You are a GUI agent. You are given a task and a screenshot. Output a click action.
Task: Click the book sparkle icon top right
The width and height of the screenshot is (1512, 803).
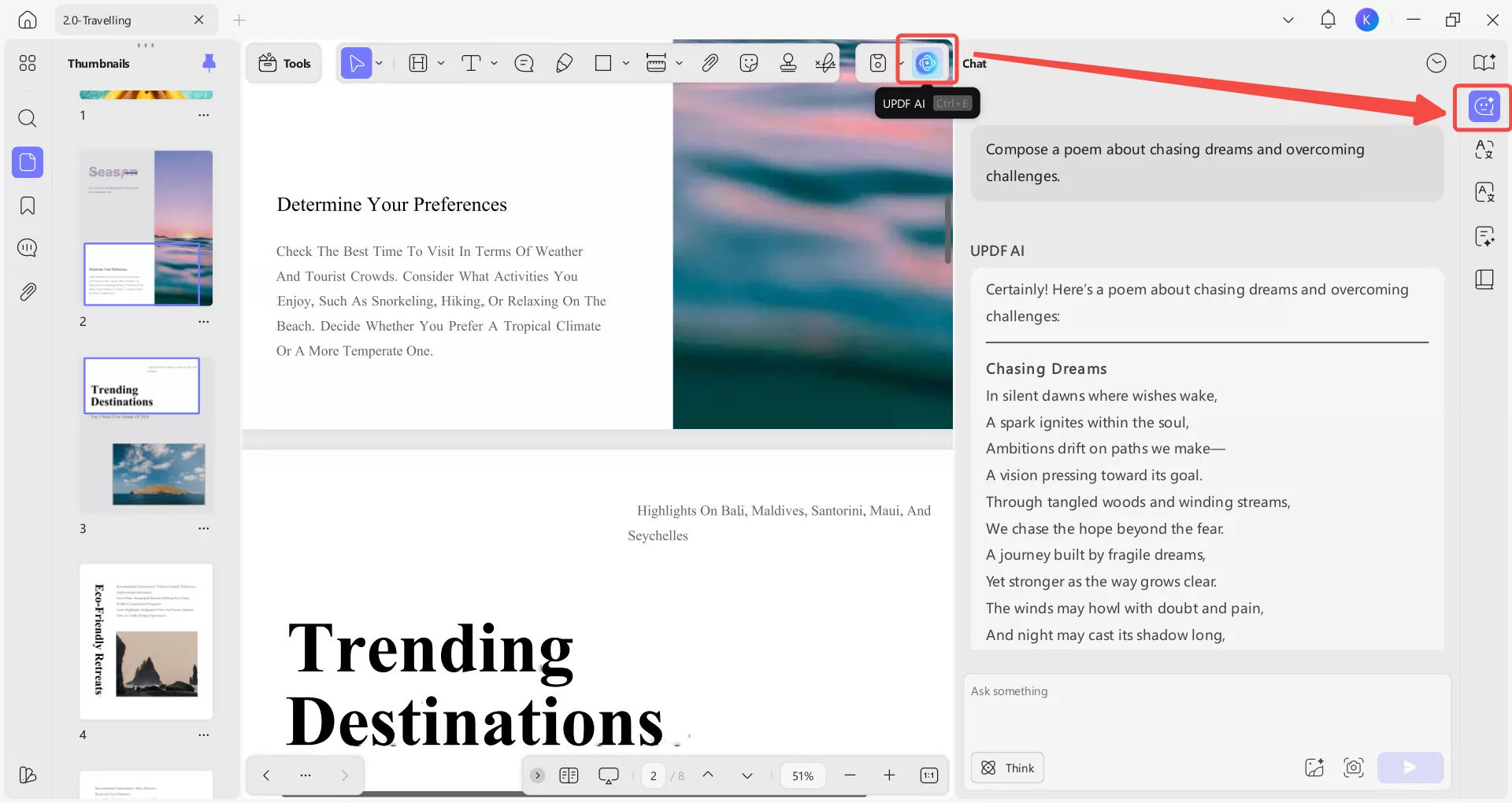coord(1484,63)
